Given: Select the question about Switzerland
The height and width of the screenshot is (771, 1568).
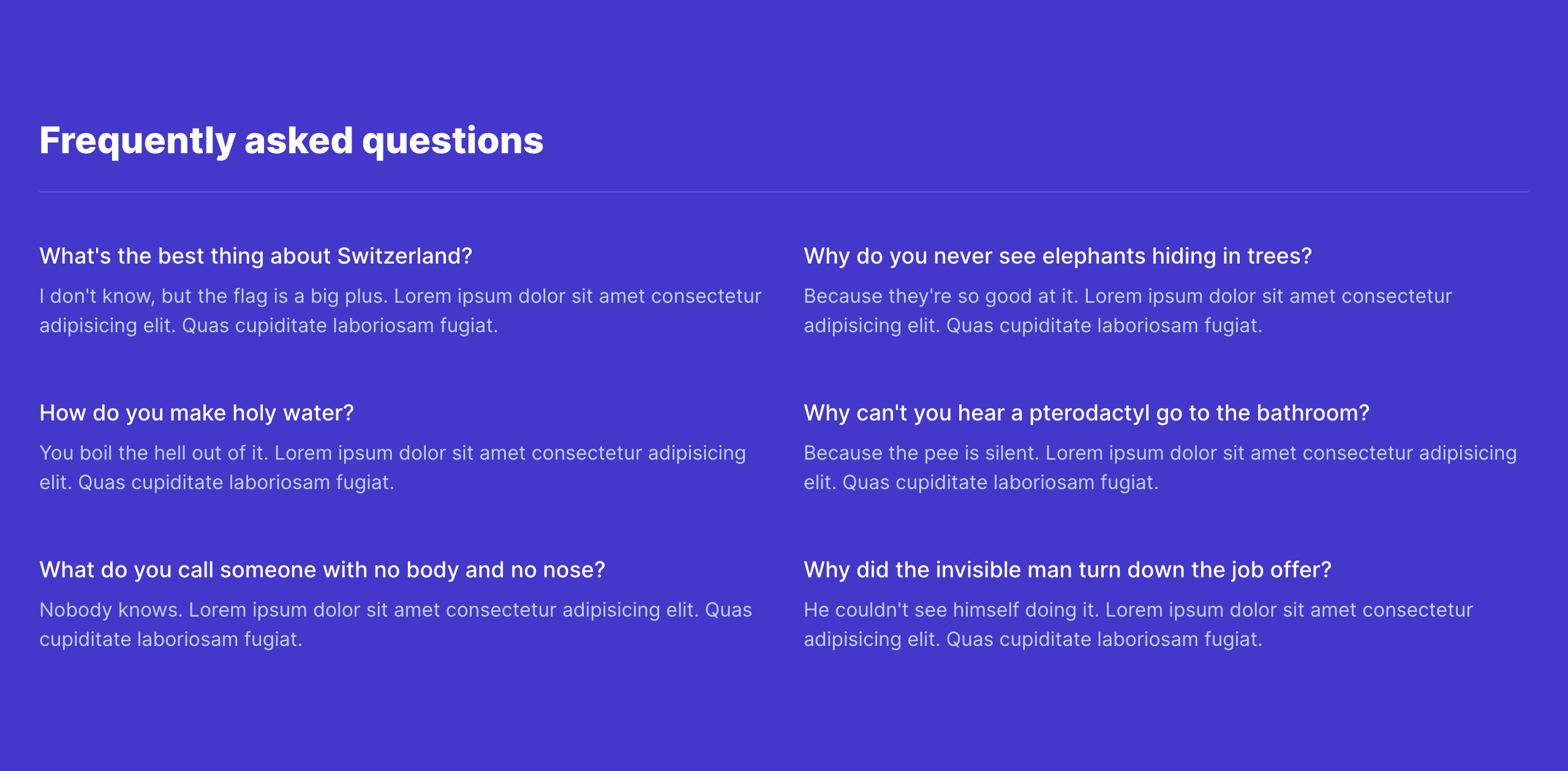Looking at the screenshot, I should (x=255, y=256).
